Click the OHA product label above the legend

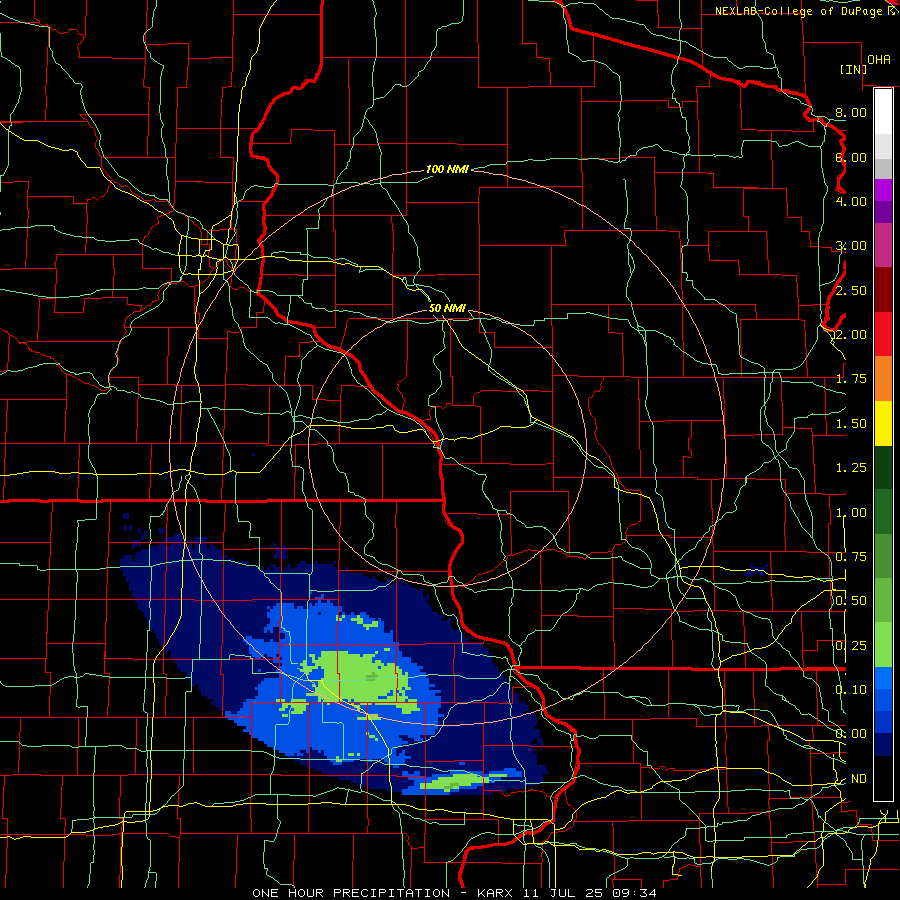[879, 60]
